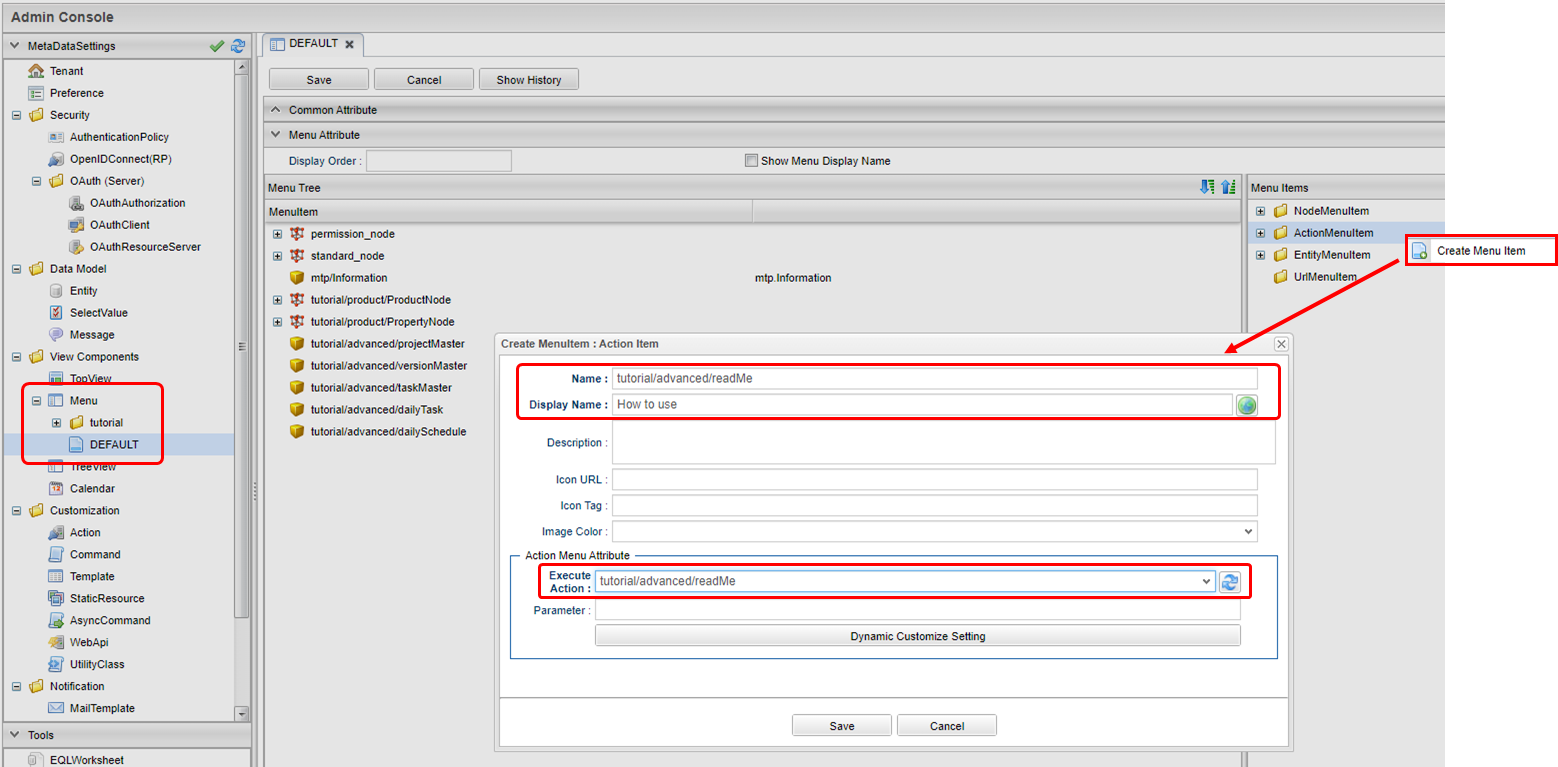Switch to the DEFAULT tab
Image resolution: width=1558 pixels, height=767 pixels.
312,44
